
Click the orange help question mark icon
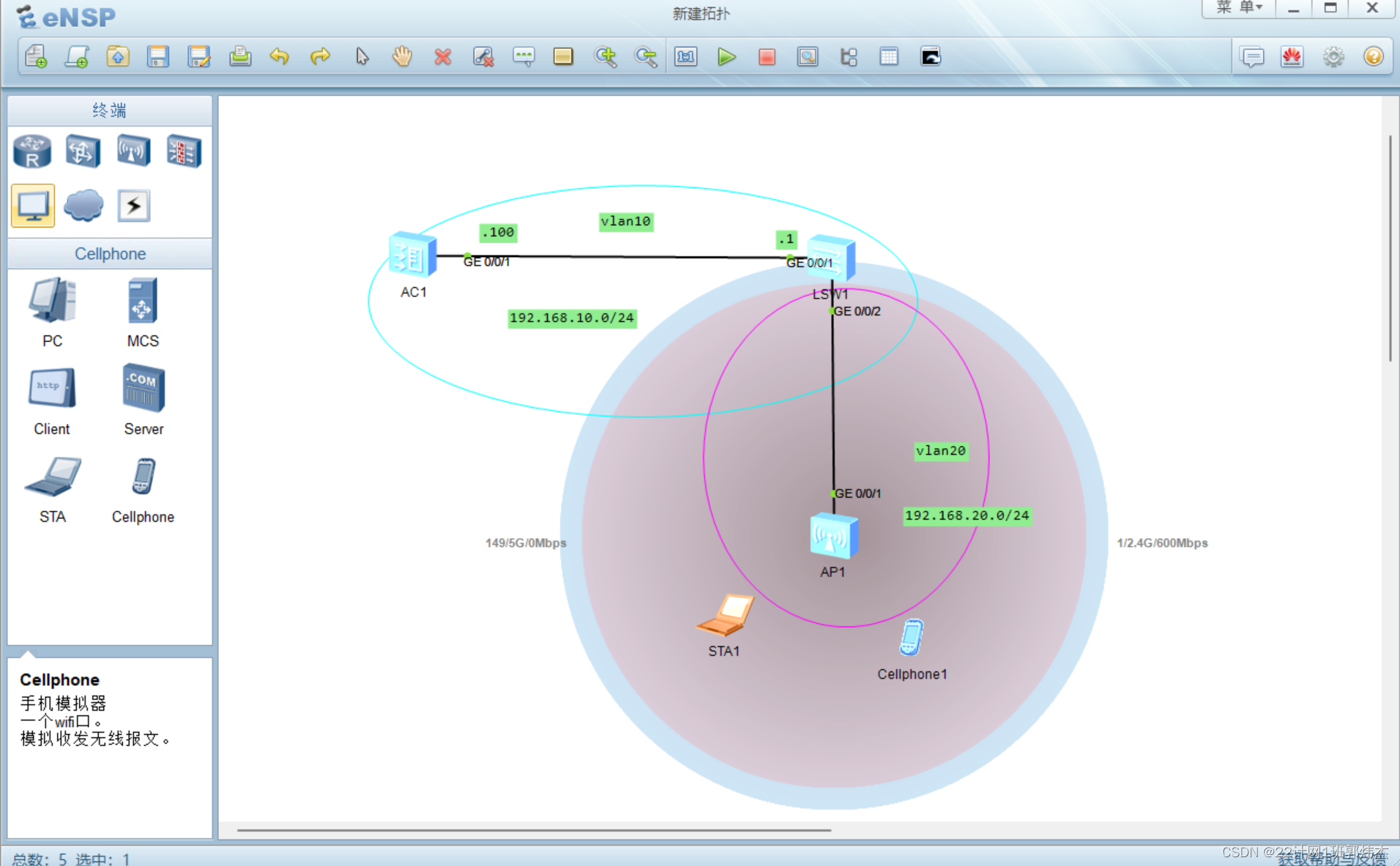[1374, 56]
